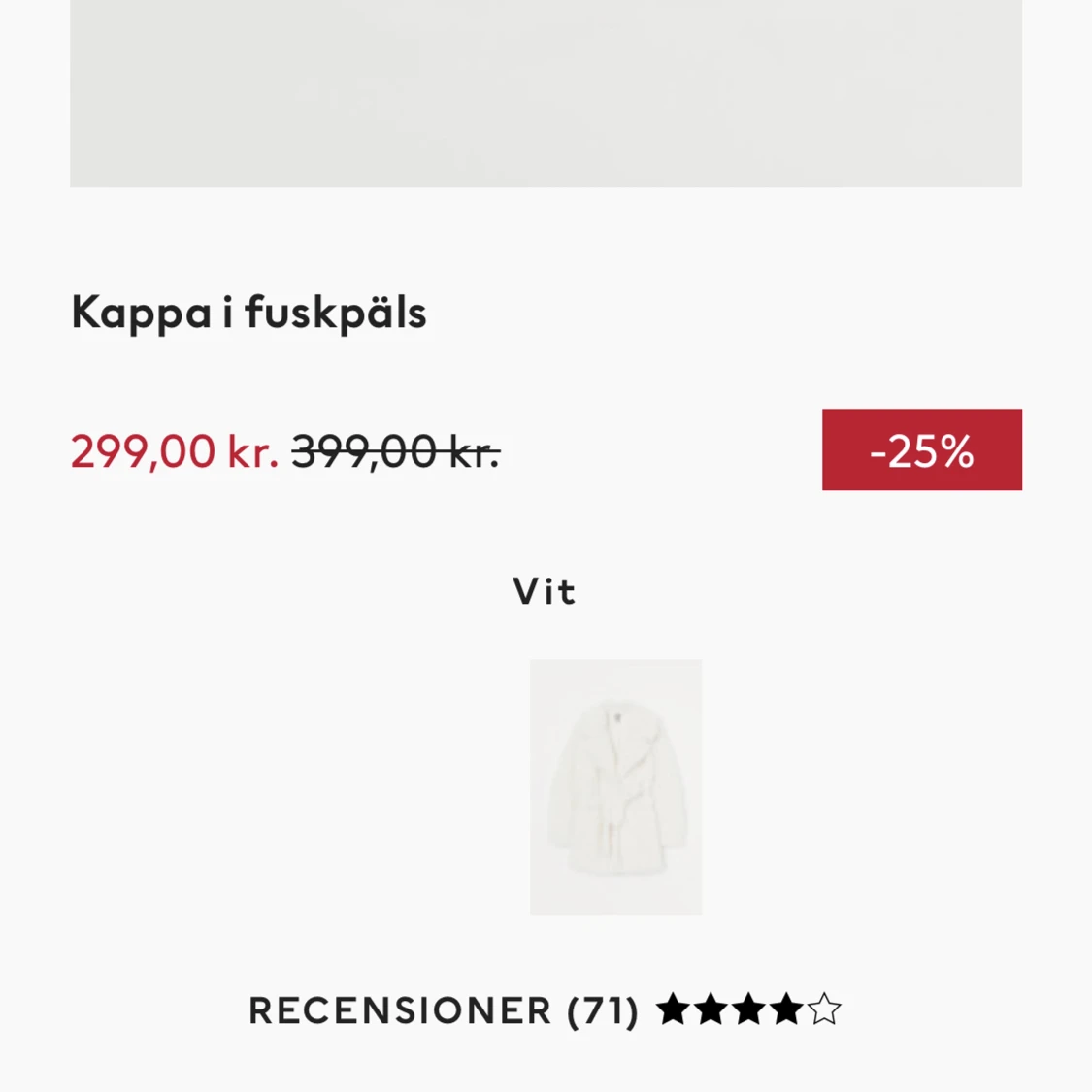
Task: Click the red -25% discount badge
Action: click(922, 449)
